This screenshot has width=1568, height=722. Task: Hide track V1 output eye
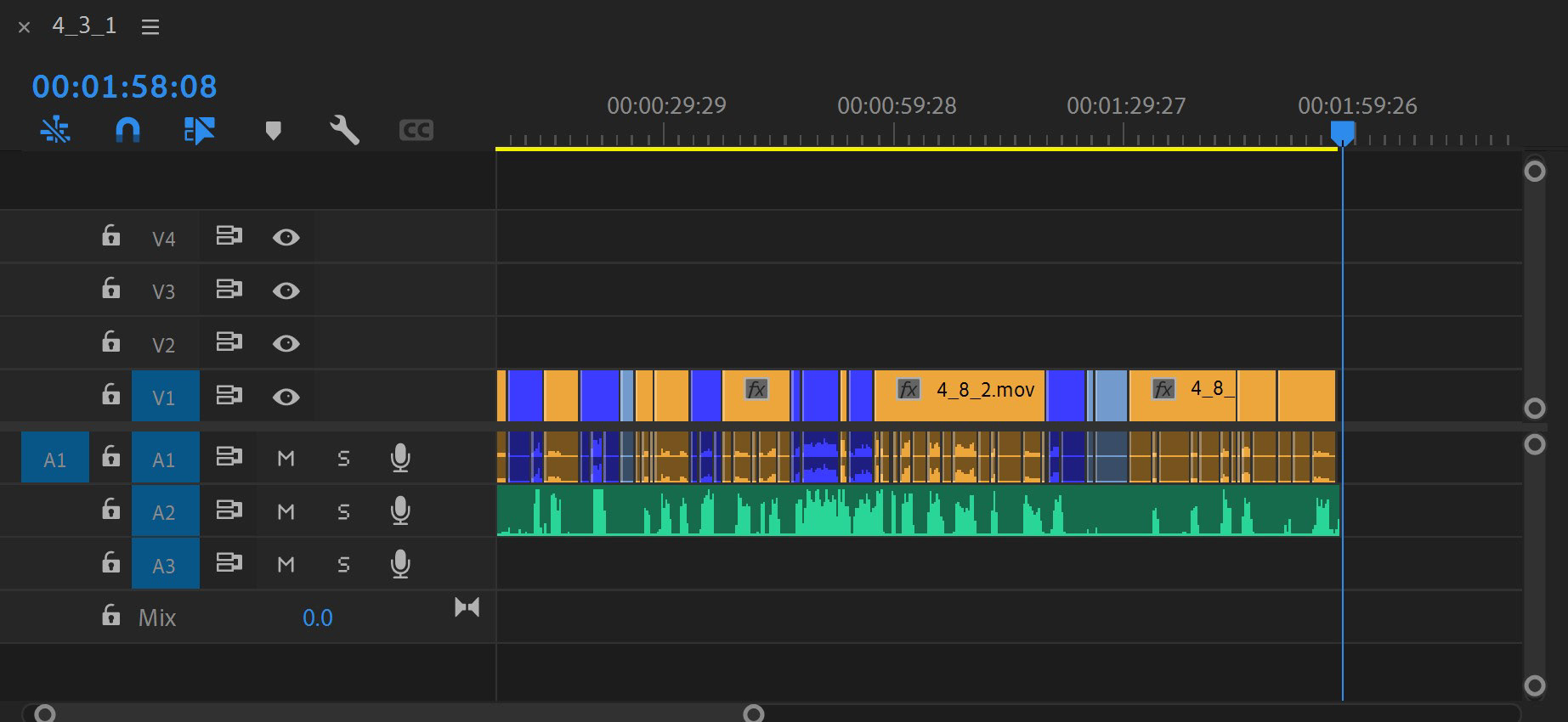click(286, 397)
